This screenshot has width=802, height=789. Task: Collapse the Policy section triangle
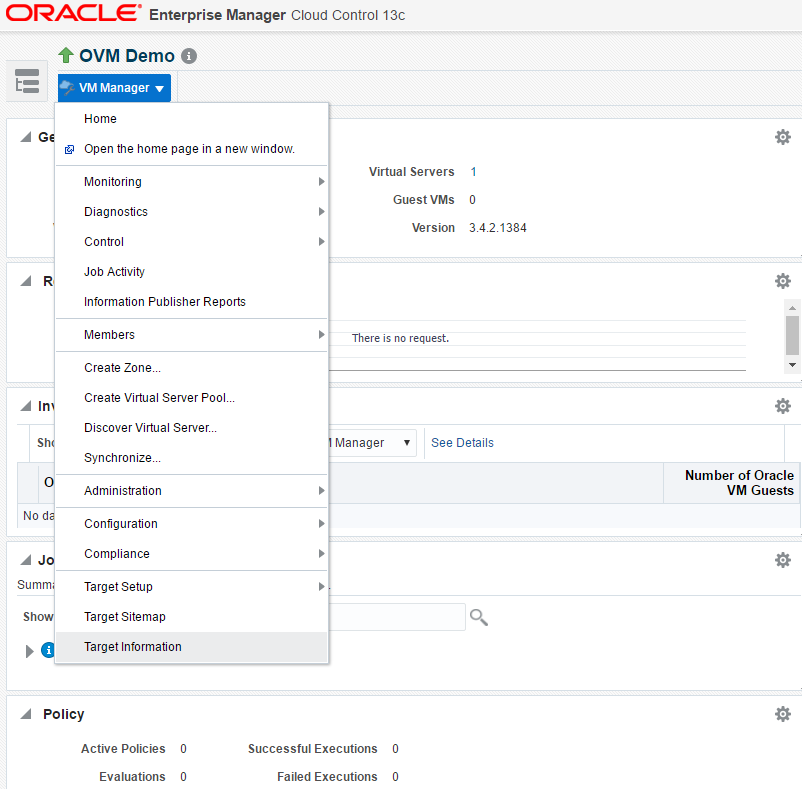[26, 714]
